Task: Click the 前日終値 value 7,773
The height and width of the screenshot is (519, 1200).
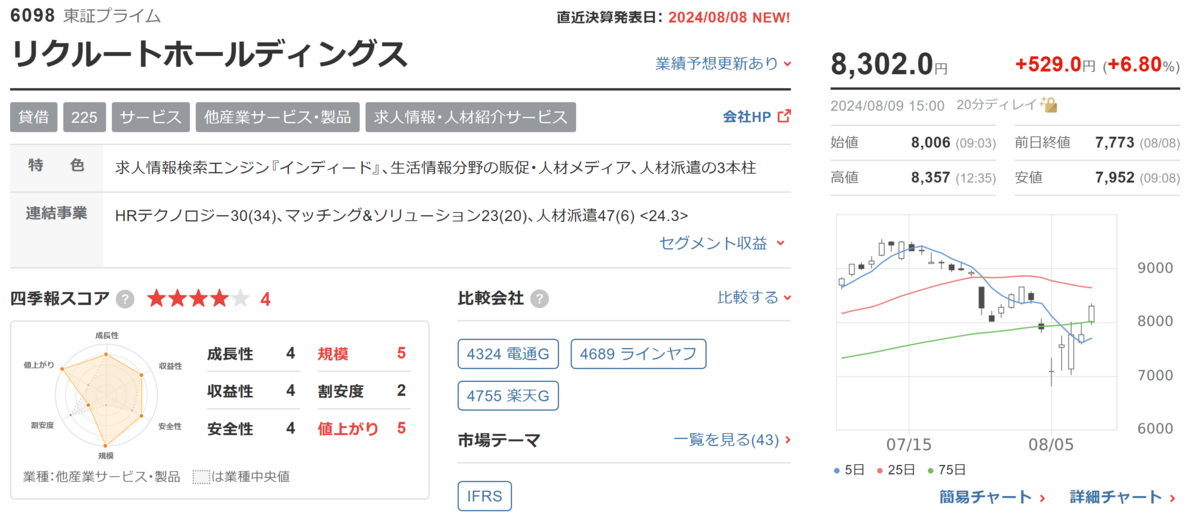Action: (x=1114, y=143)
